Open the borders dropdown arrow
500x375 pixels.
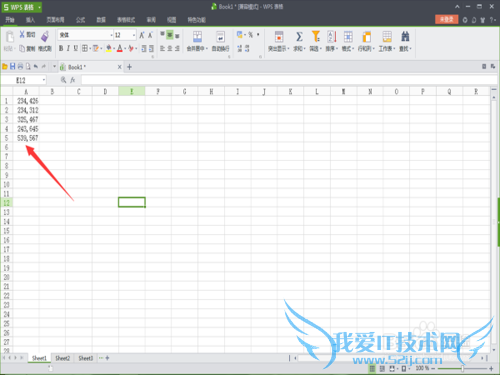click(90, 49)
